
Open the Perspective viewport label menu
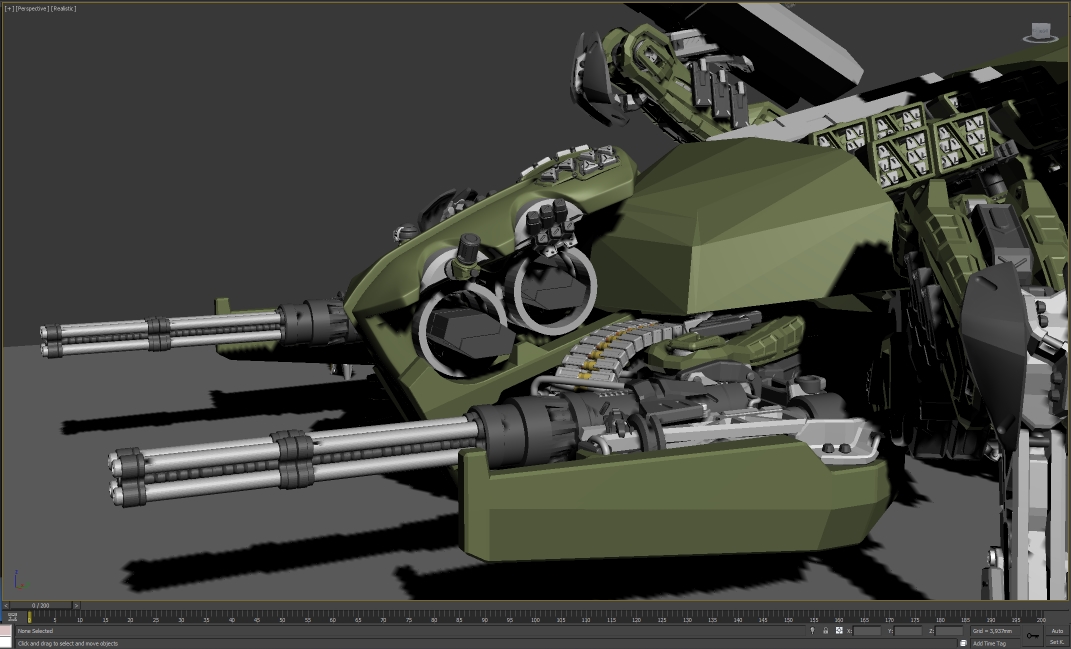coord(31,9)
